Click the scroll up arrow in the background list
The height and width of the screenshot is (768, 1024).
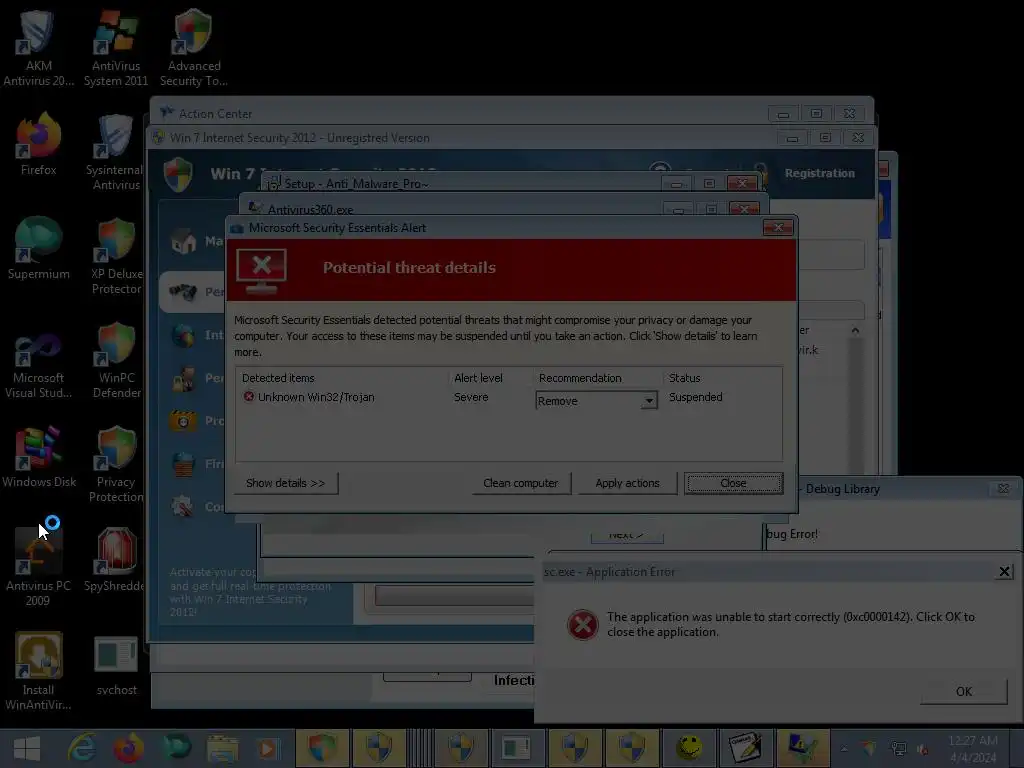[x=855, y=330]
